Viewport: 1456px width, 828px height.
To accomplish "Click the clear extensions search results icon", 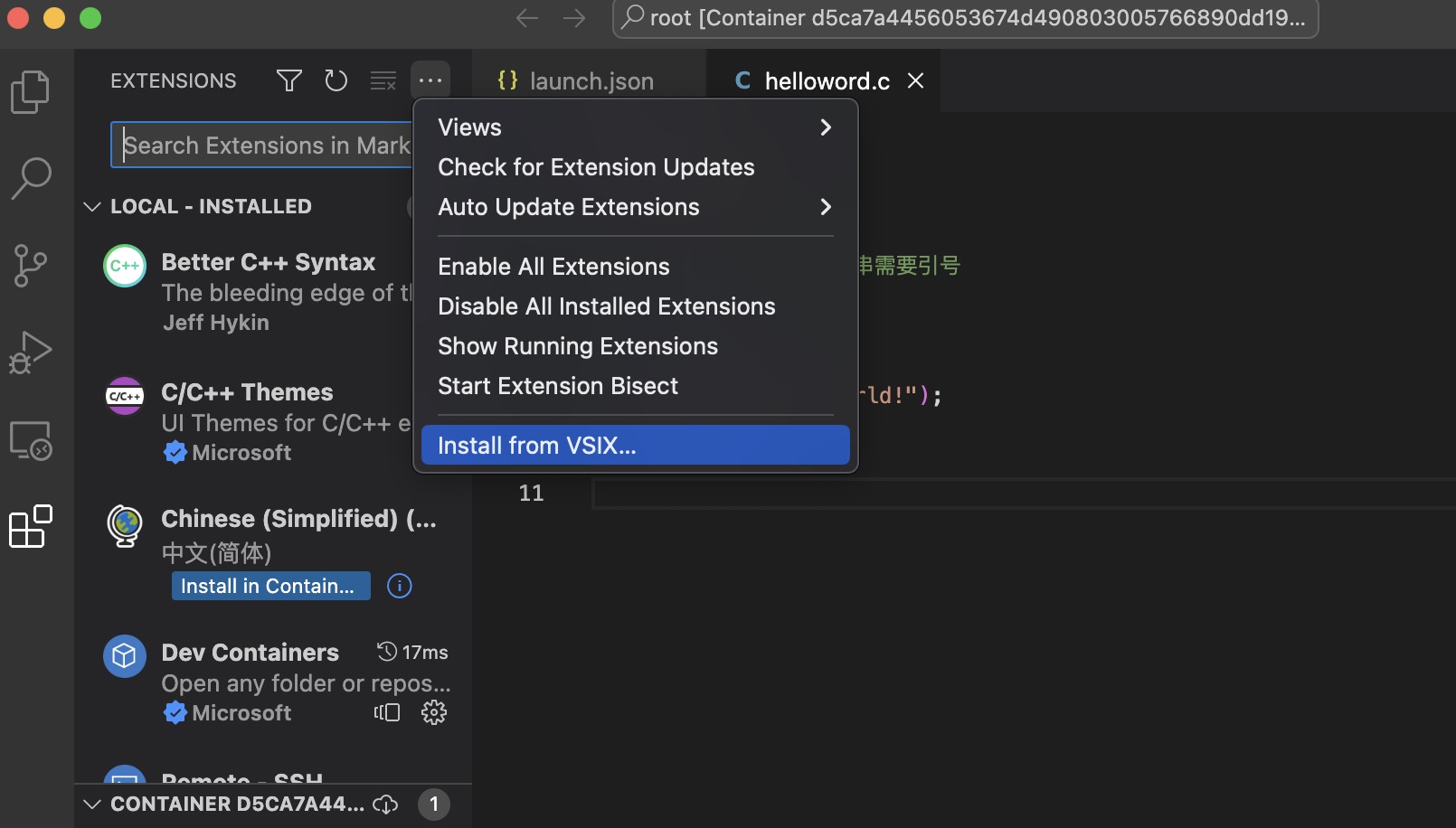I will [x=383, y=81].
